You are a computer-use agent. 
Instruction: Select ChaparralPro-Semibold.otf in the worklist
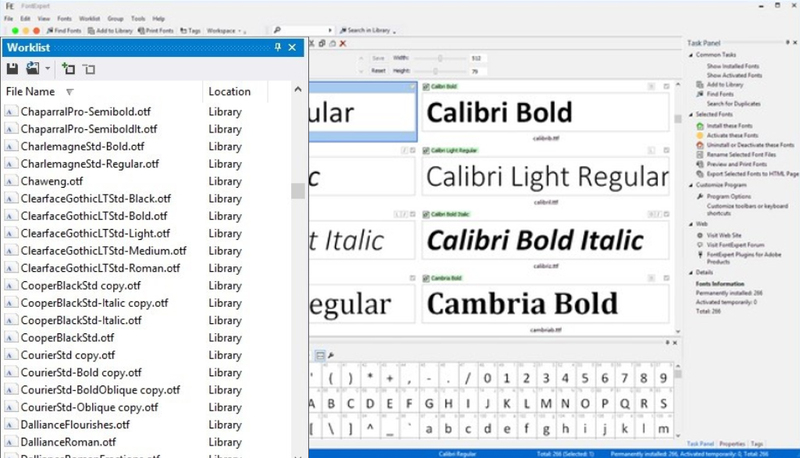(x=86, y=111)
